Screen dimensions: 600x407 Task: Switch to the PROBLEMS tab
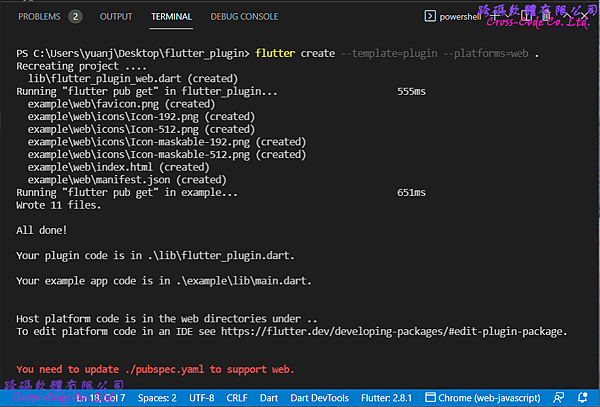tap(39, 17)
